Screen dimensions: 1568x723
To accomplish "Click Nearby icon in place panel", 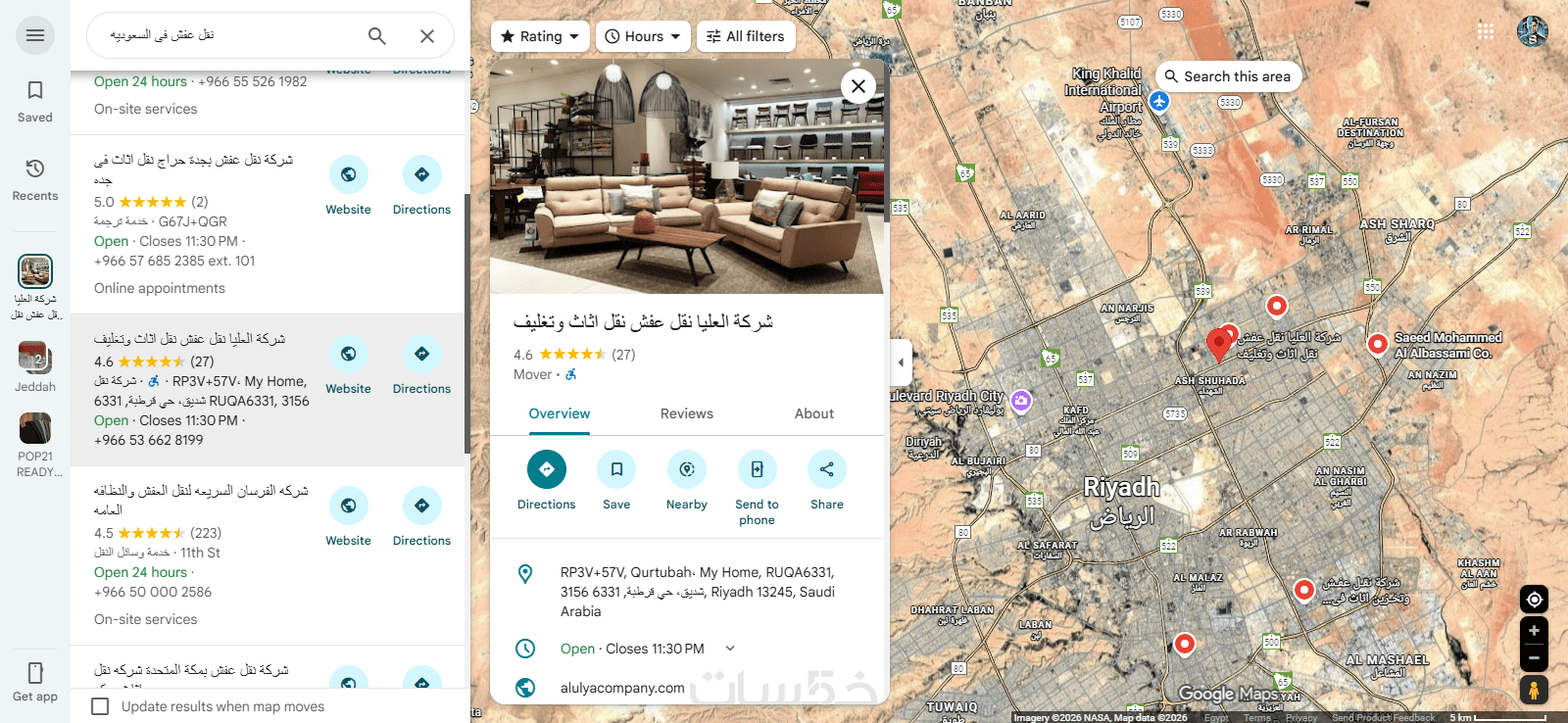I will tap(687, 469).
